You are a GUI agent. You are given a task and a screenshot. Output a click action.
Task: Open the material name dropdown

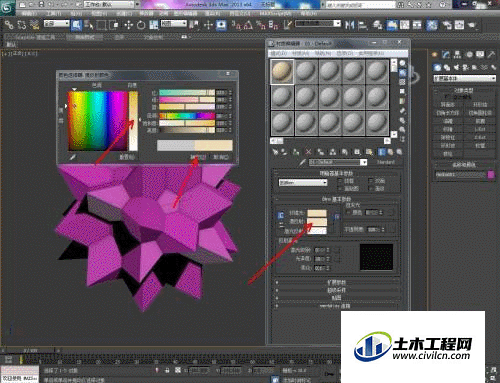(x=338, y=162)
